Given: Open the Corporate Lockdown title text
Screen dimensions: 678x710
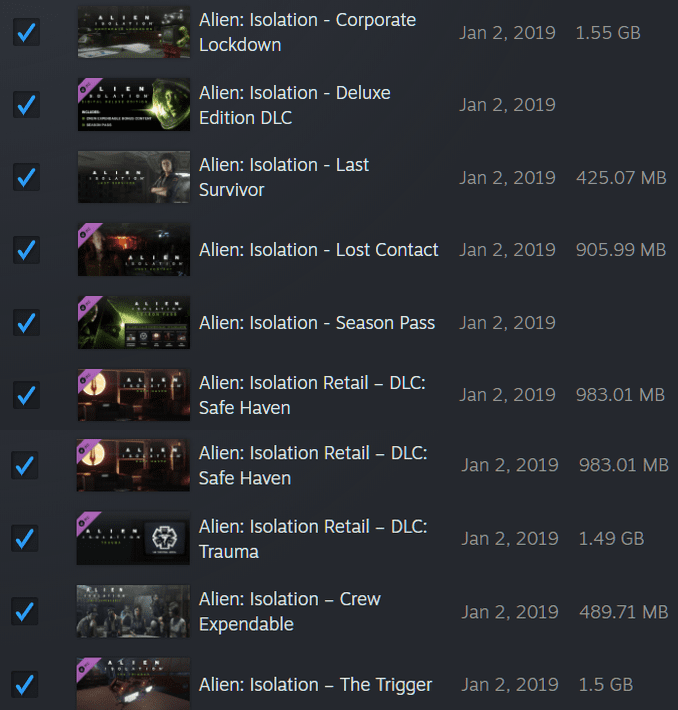Looking at the screenshot, I should coord(307,33).
